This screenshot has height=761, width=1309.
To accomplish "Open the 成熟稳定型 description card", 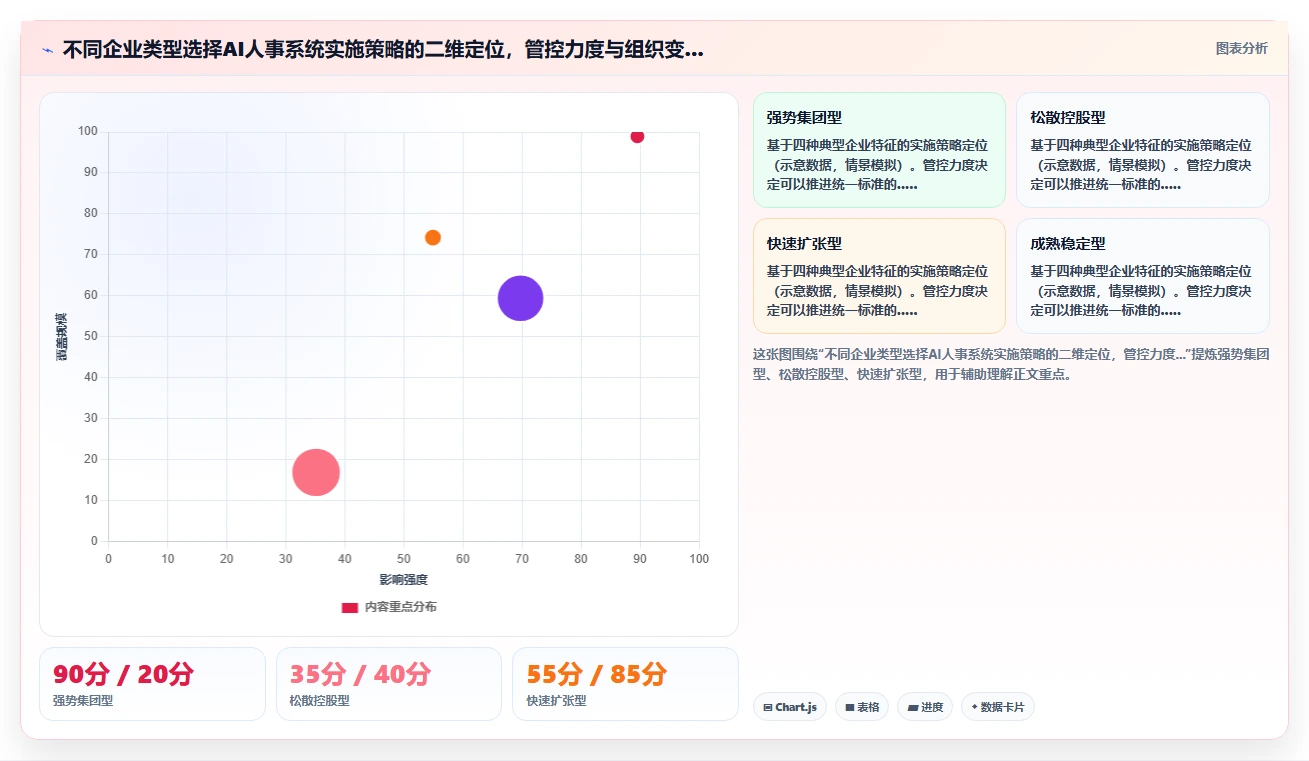I will [1143, 276].
